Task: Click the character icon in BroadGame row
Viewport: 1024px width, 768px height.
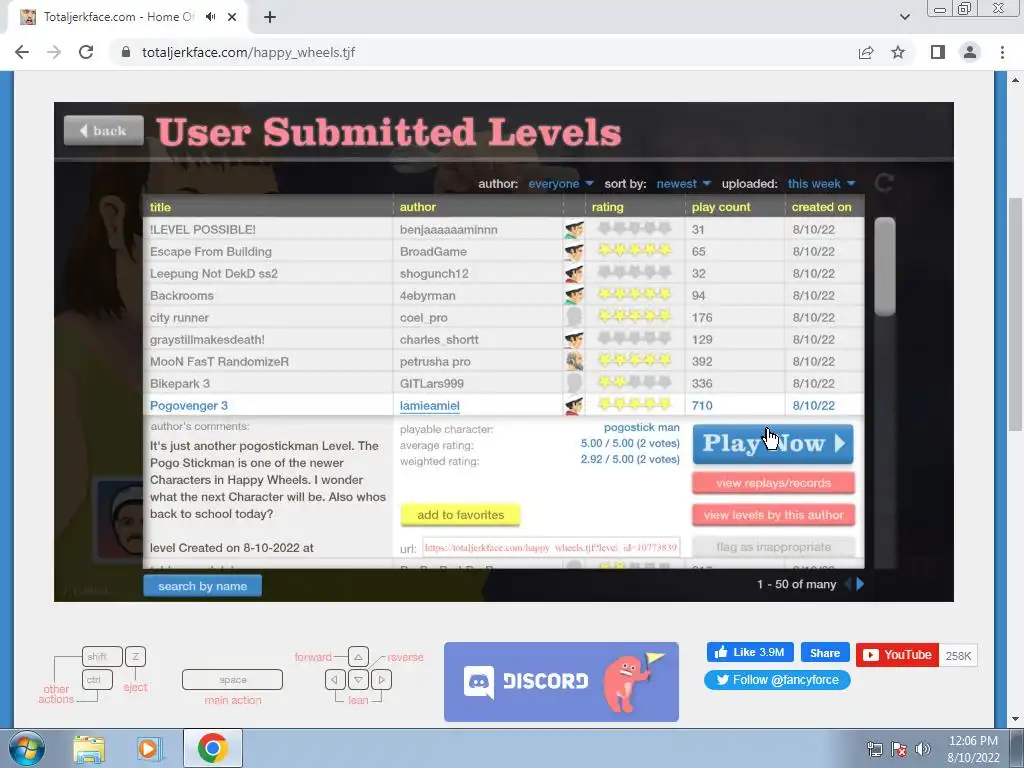Action: (574, 251)
